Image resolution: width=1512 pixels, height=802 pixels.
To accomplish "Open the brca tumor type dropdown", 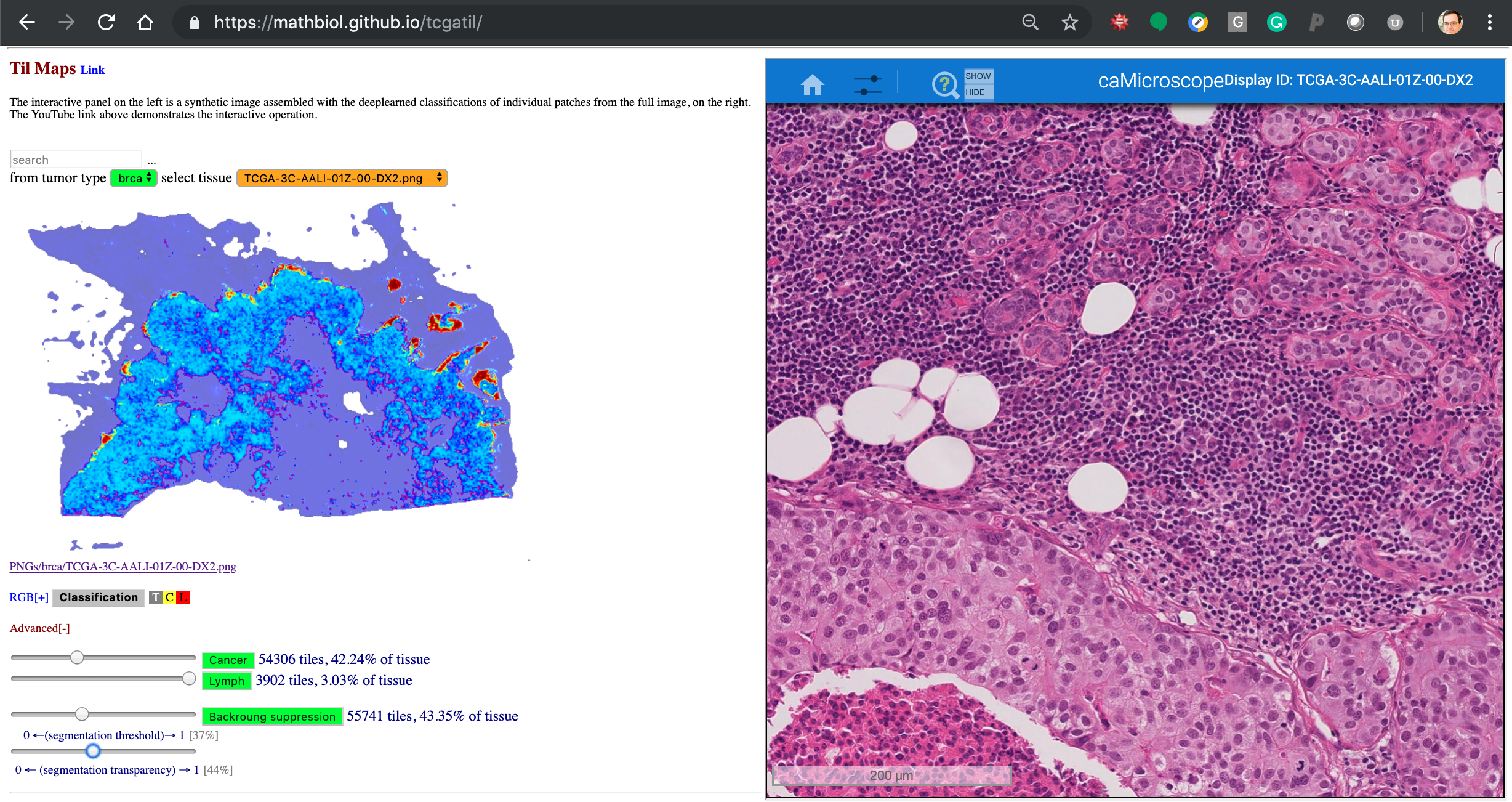I will pyautogui.click(x=134, y=178).
